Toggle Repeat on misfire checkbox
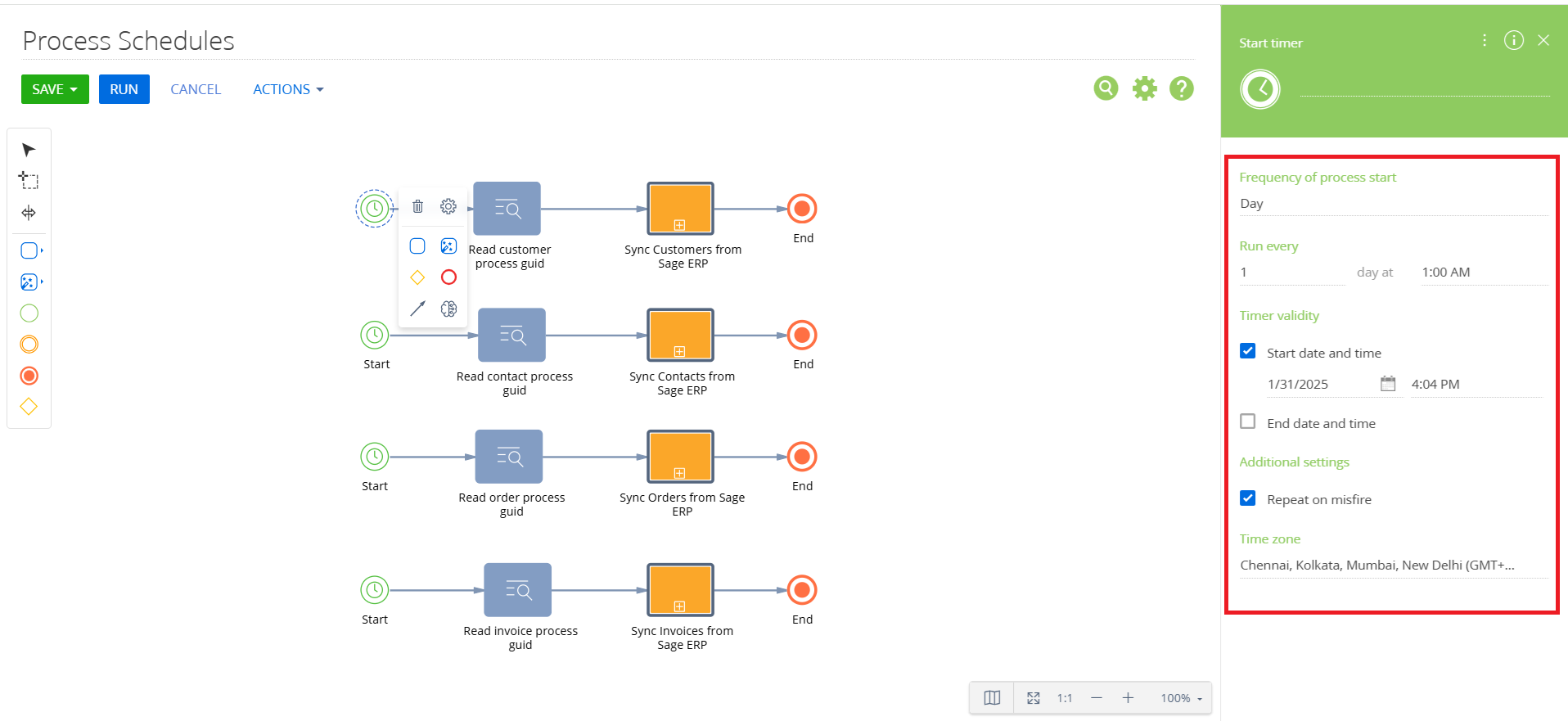 click(x=1248, y=498)
